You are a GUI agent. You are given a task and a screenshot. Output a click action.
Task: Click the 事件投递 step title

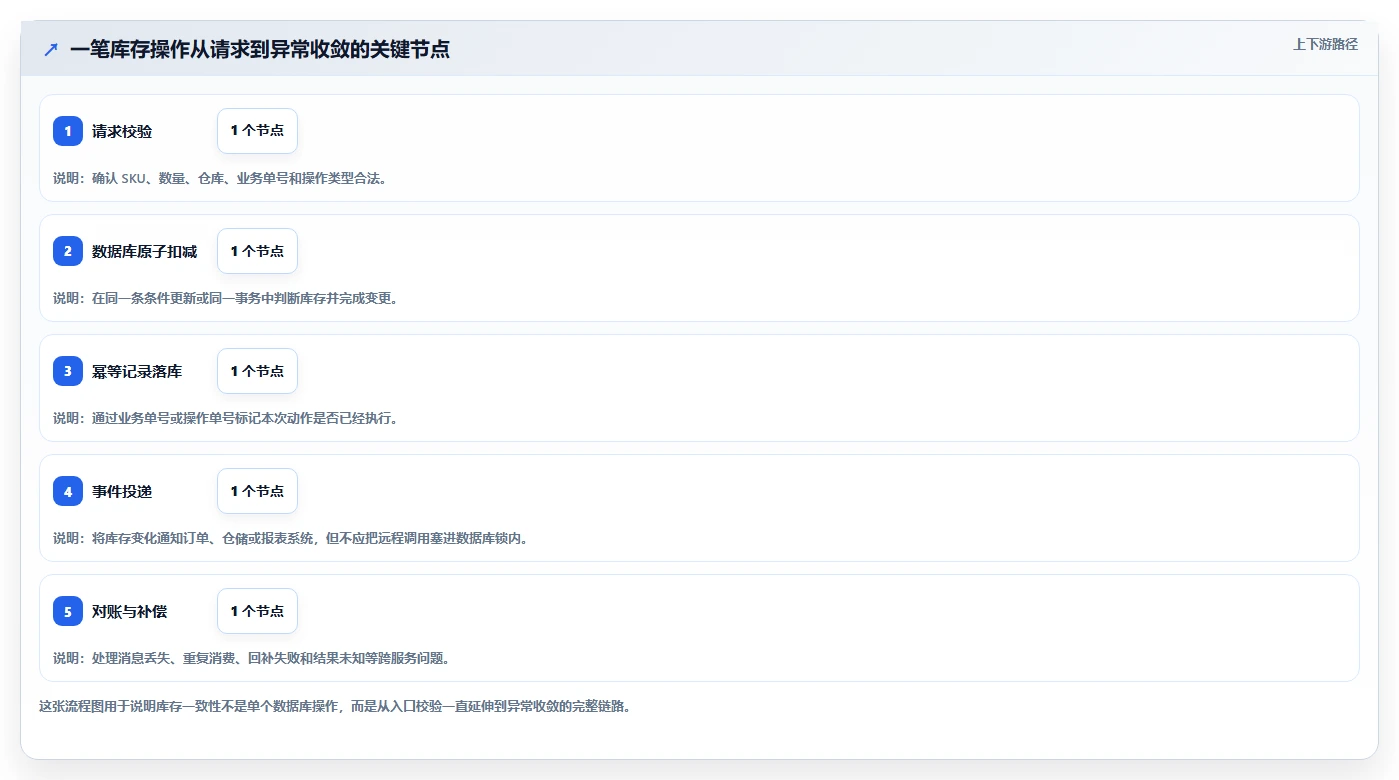coord(122,491)
